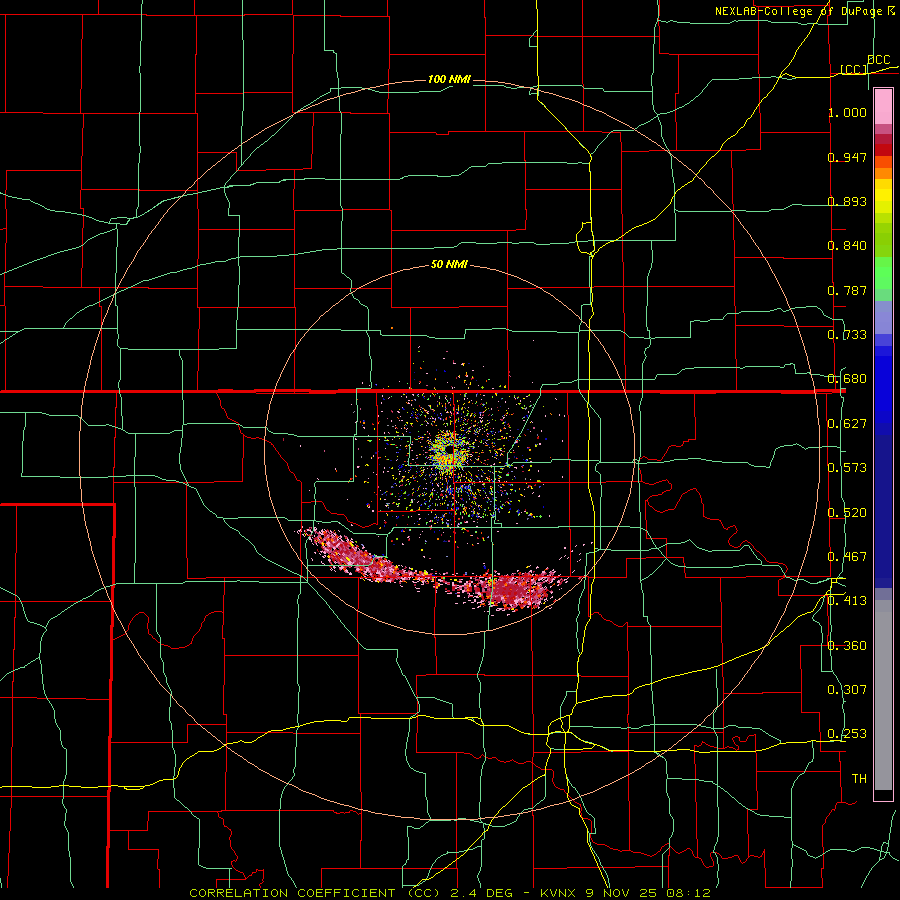Pick the gray lower section of color bar

coord(883,695)
